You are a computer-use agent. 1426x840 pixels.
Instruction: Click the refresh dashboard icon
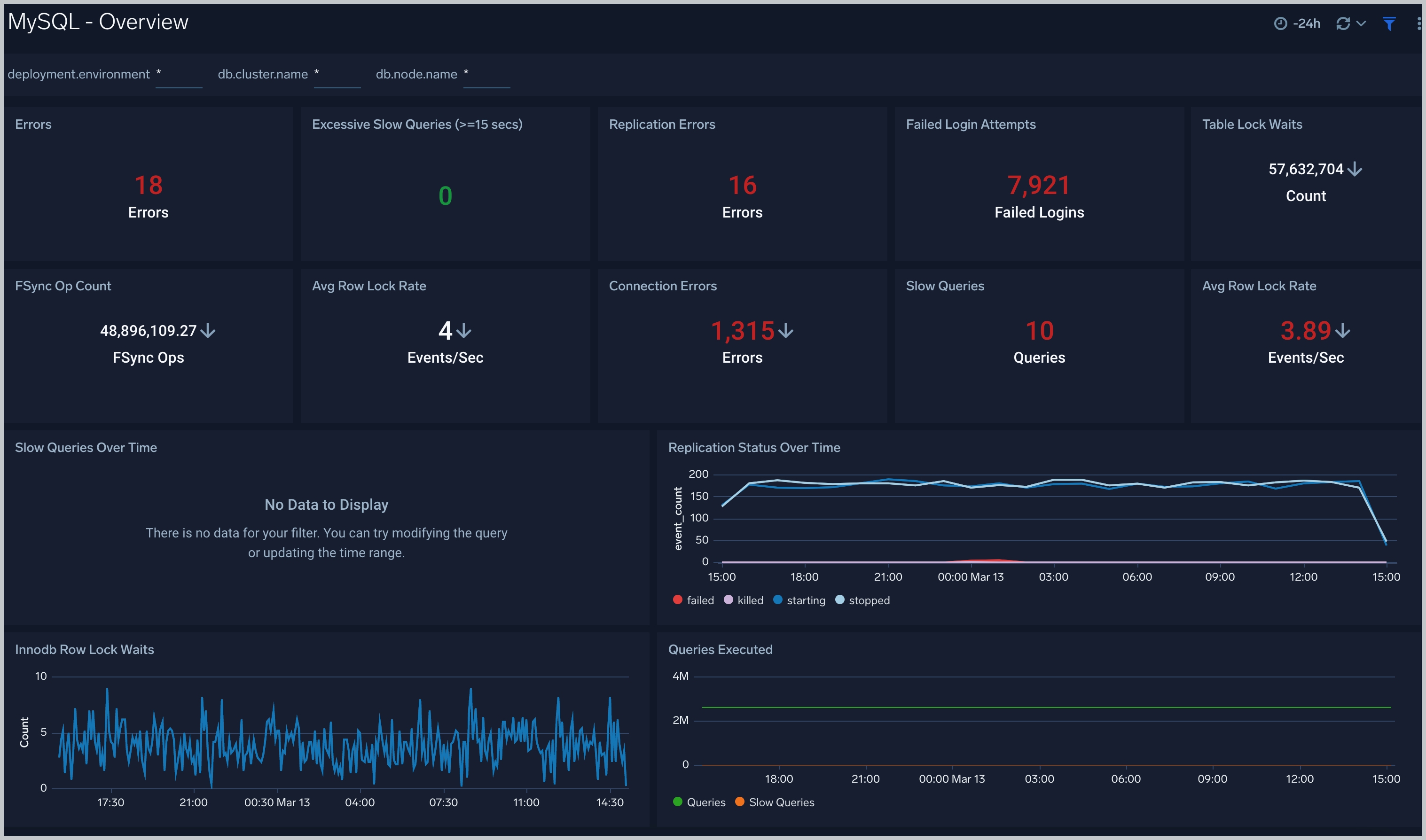click(1343, 23)
